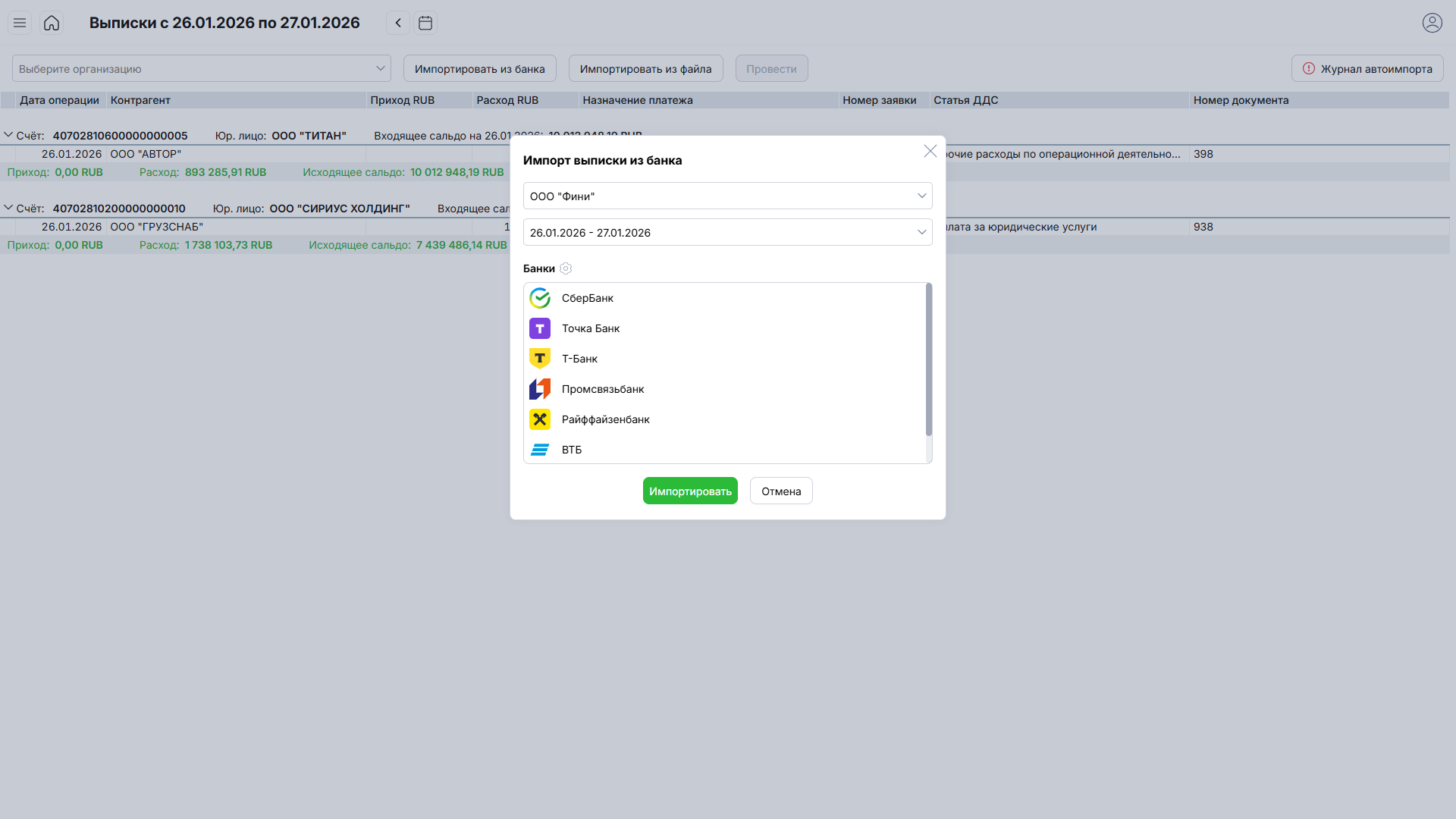Open the calendar date picker icon
This screenshot has width=1456, height=819.
pos(425,23)
